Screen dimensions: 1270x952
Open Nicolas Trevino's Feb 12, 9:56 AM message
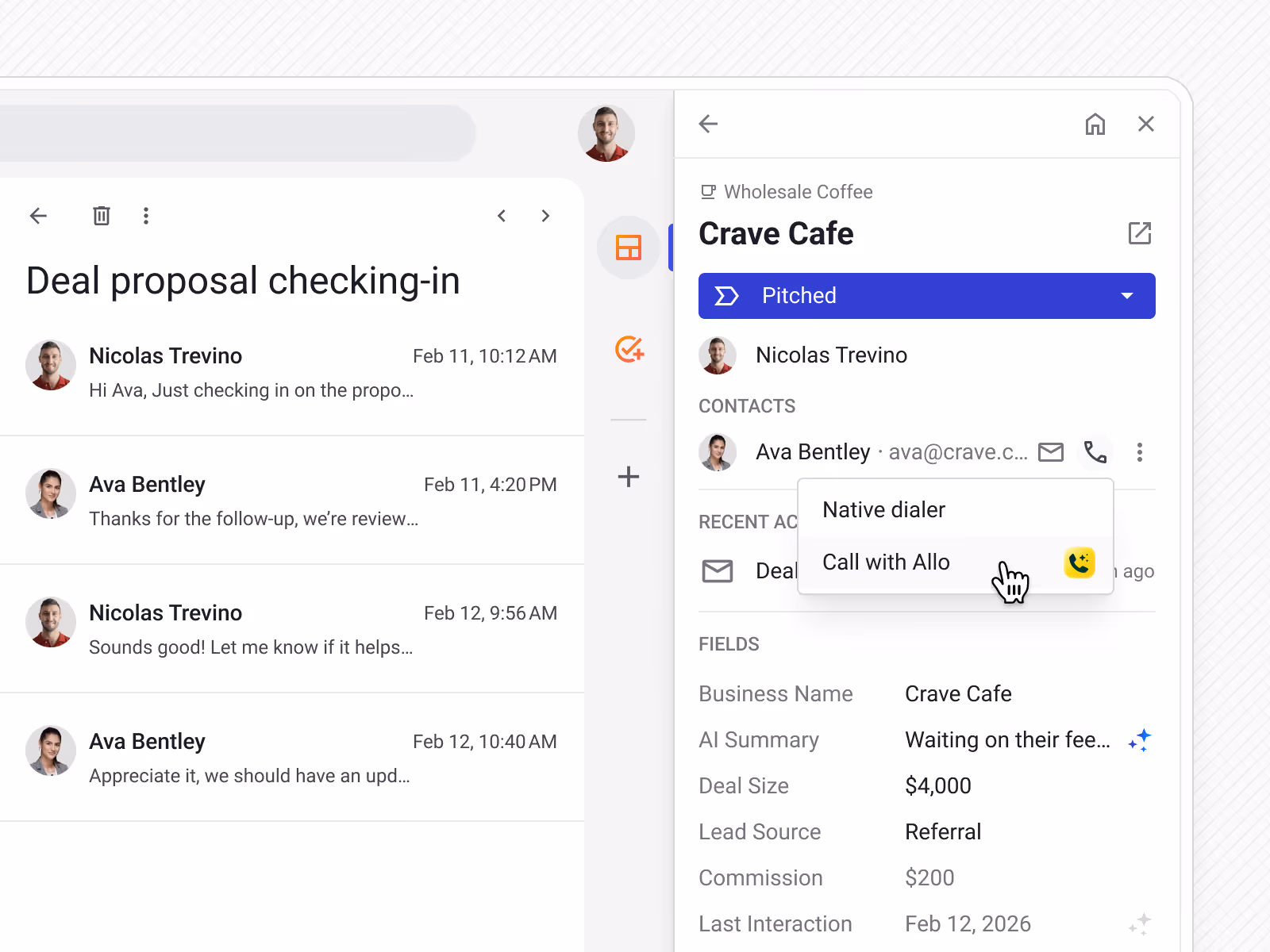(x=292, y=629)
